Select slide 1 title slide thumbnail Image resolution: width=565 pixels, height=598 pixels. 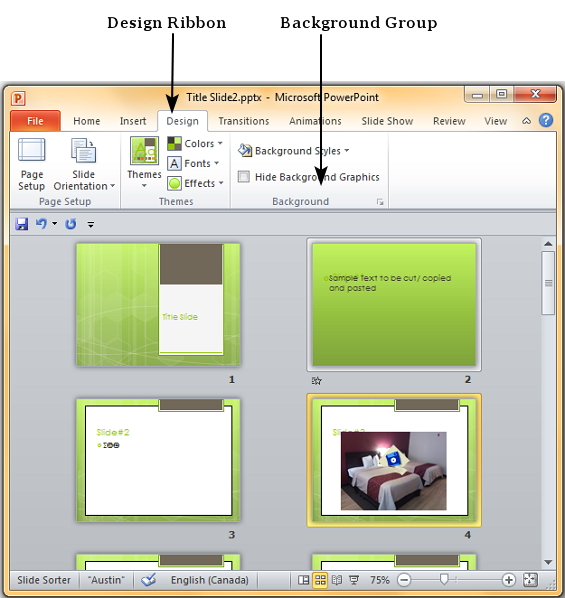click(x=158, y=305)
